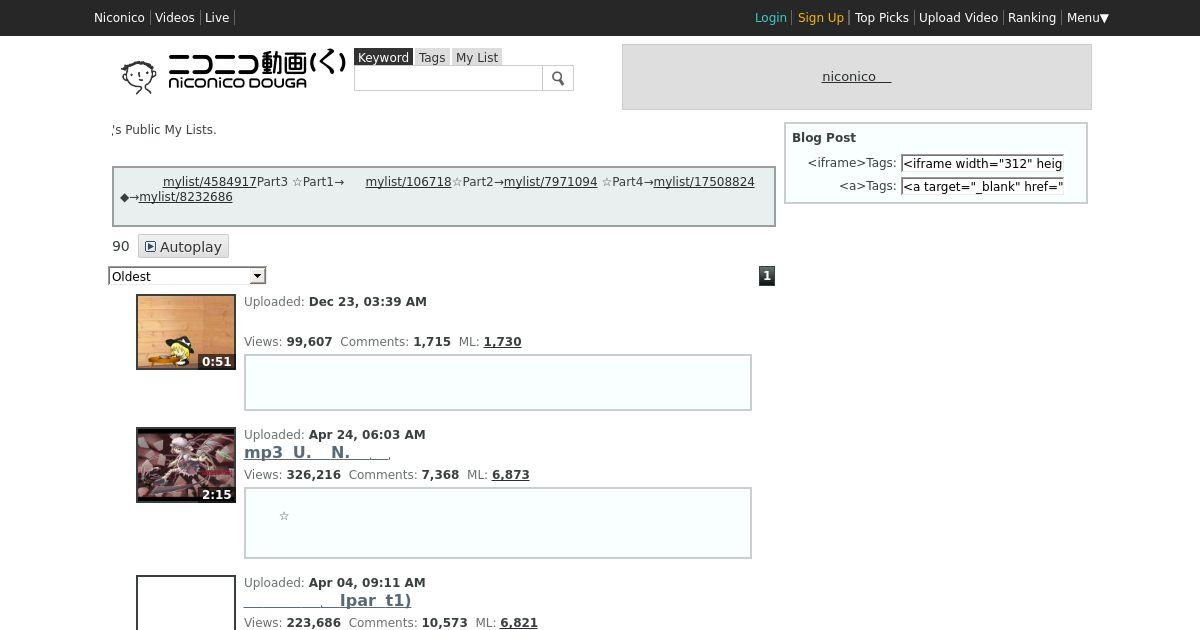Click the "'s Public My Lists." heading
The image size is (1200, 630).
164,130
